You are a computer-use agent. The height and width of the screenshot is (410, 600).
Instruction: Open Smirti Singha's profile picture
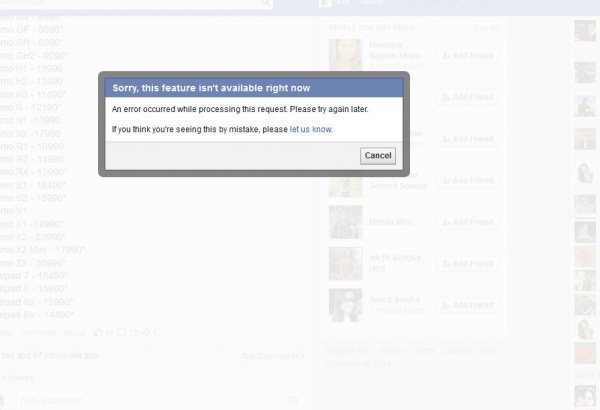pyautogui.click(x=346, y=305)
